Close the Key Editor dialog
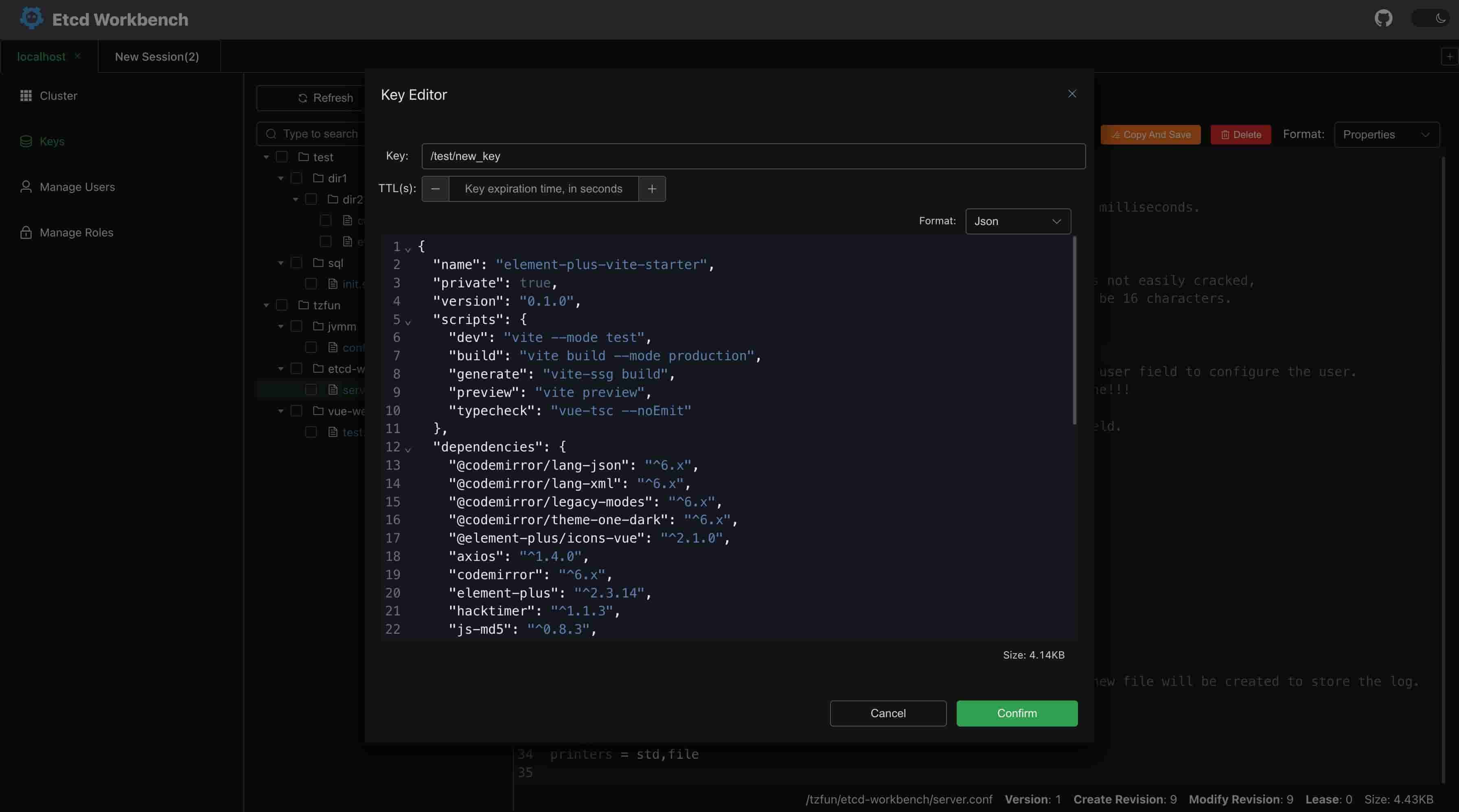The image size is (1459, 812). pyautogui.click(x=1071, y=94)
